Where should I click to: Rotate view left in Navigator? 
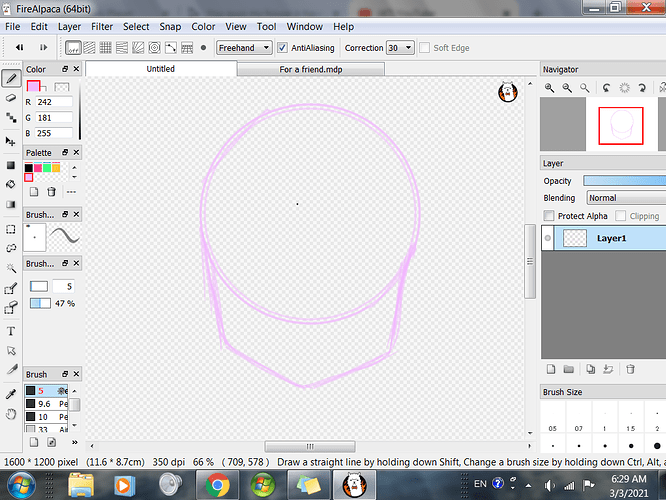click(x=607, y=88)
